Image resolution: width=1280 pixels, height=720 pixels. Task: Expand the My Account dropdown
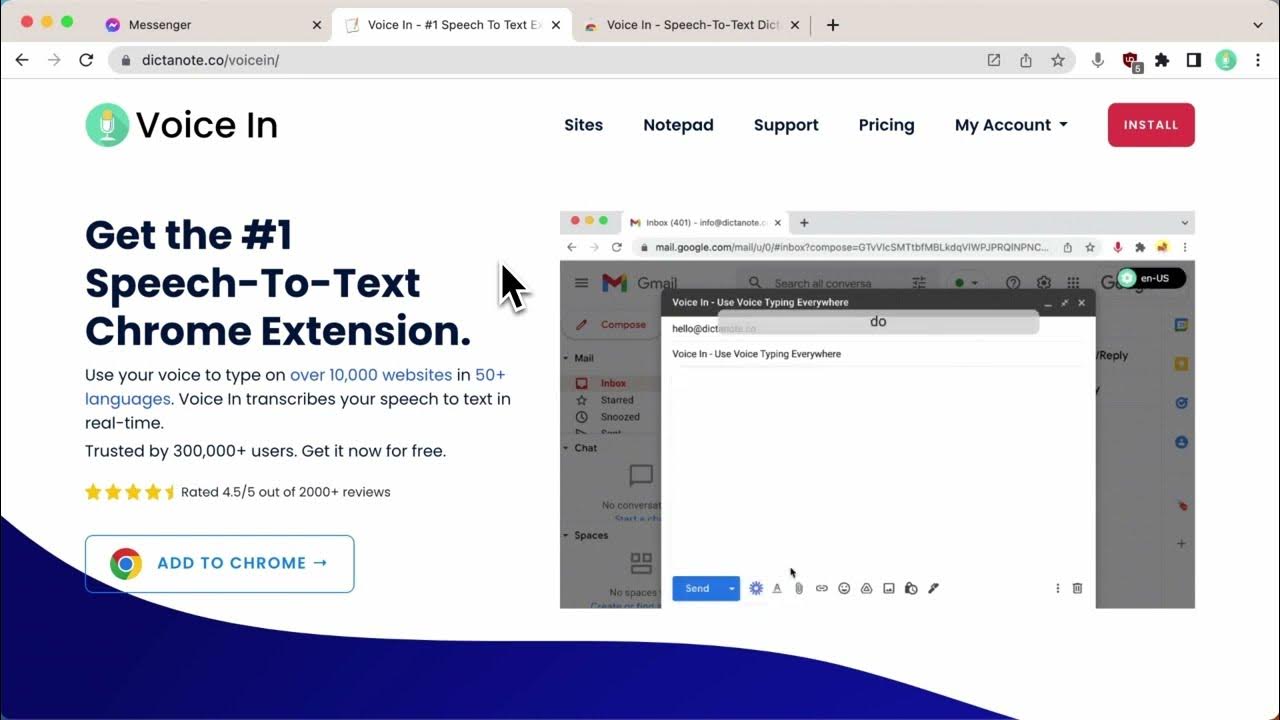[1011, 125]
